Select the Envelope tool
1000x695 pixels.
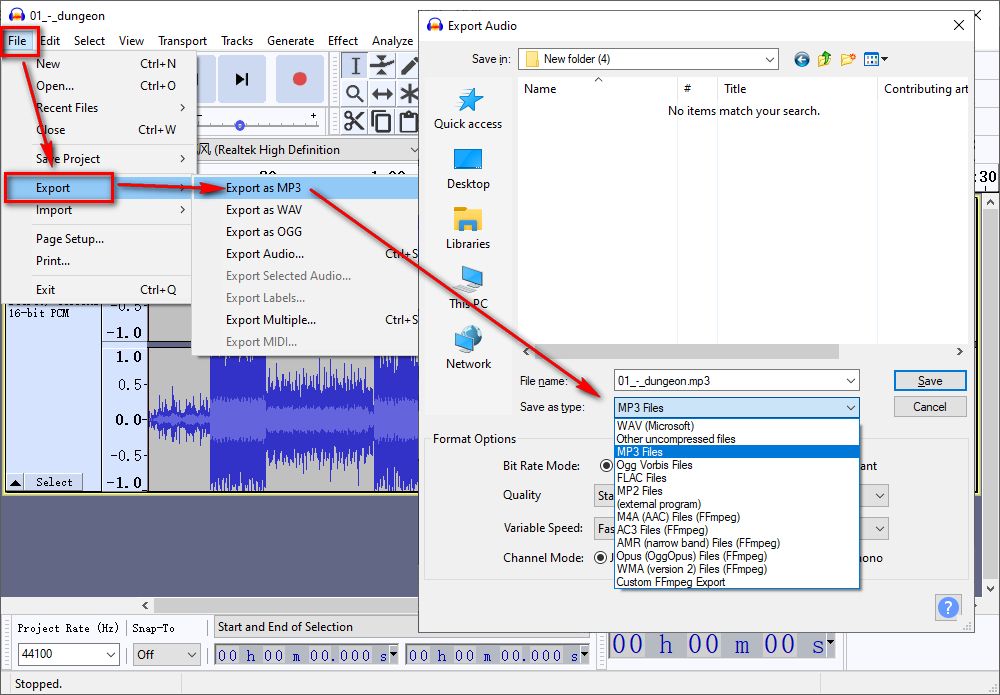pos(382,66)
